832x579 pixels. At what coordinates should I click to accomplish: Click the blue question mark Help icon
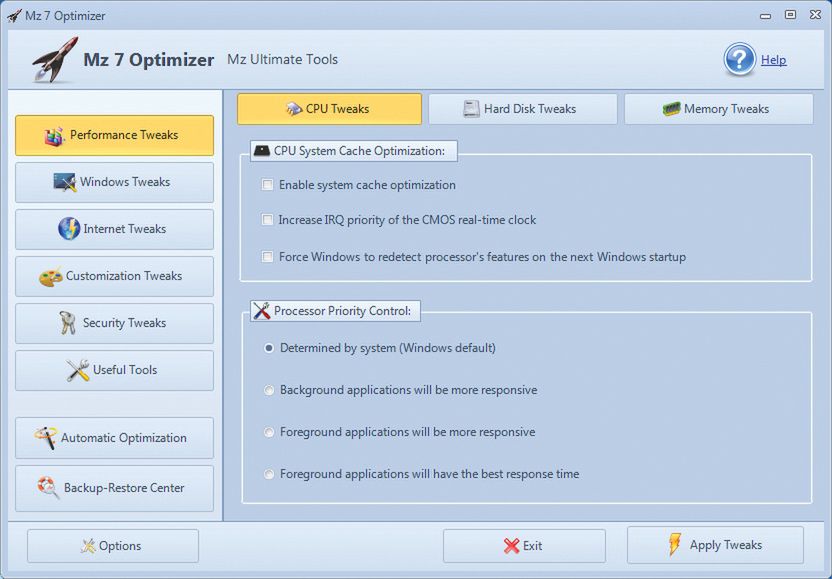coord(739,59)
